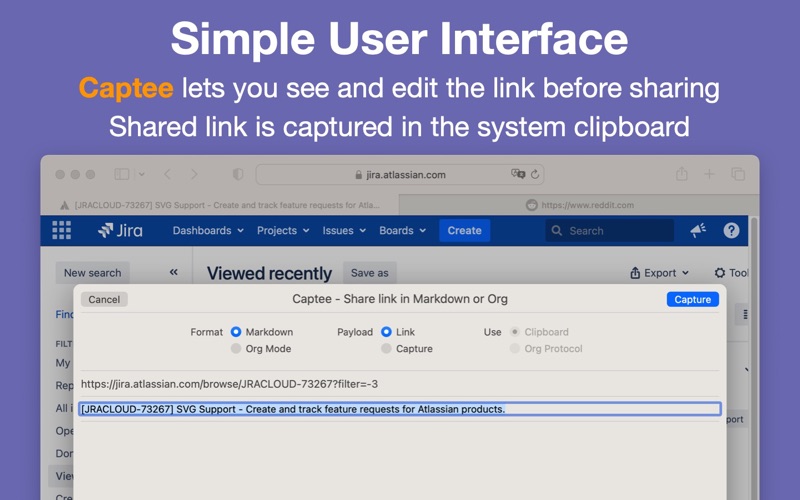Click the selected title text field
The height and width of the screenshot is (500, 800).
(400, 409)
